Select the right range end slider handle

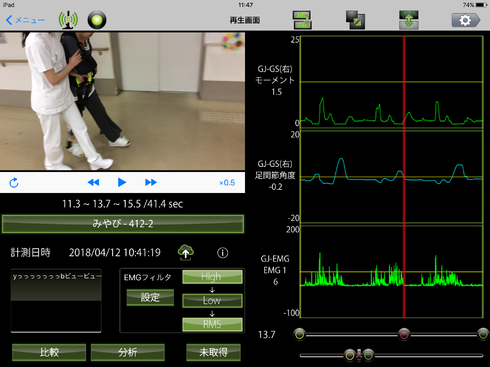tap(483, 334)
